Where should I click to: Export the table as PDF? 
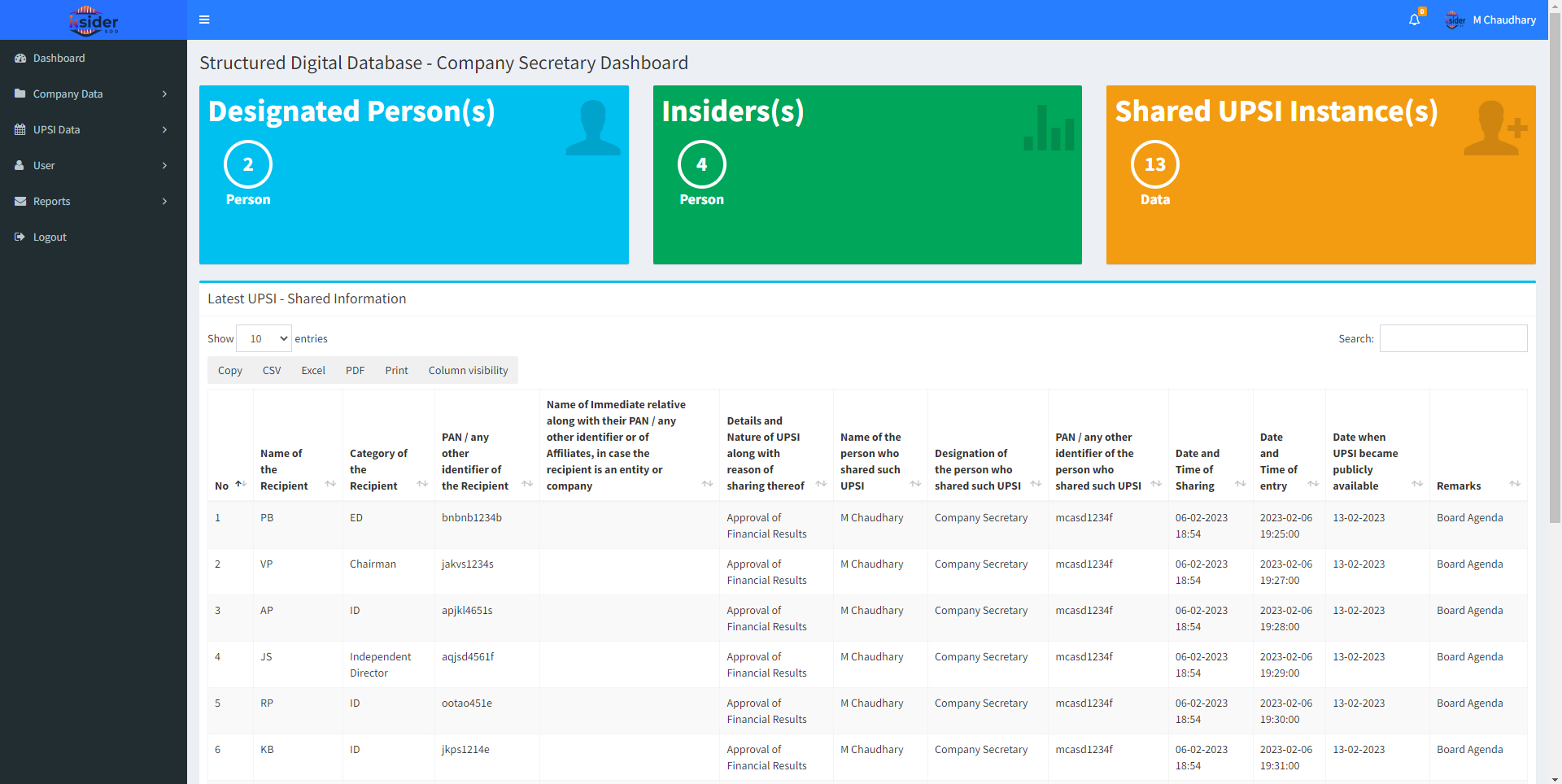coord(355,370)
